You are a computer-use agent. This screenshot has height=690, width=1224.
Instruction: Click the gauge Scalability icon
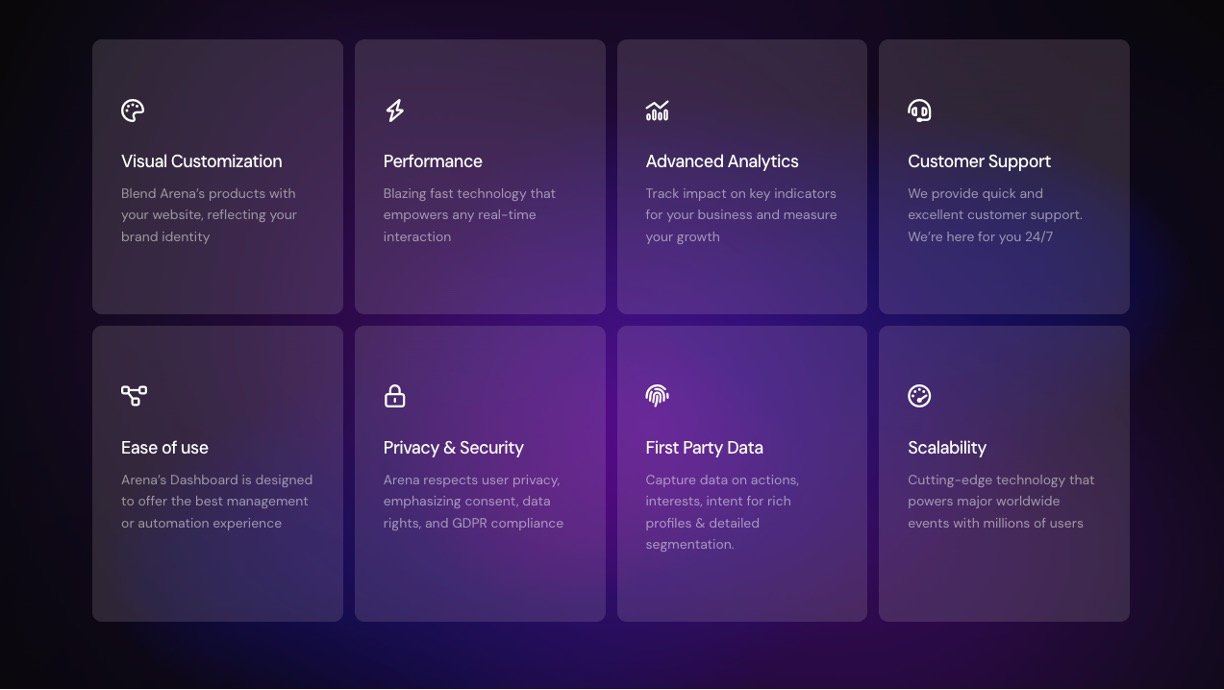[x=919, y=396]
